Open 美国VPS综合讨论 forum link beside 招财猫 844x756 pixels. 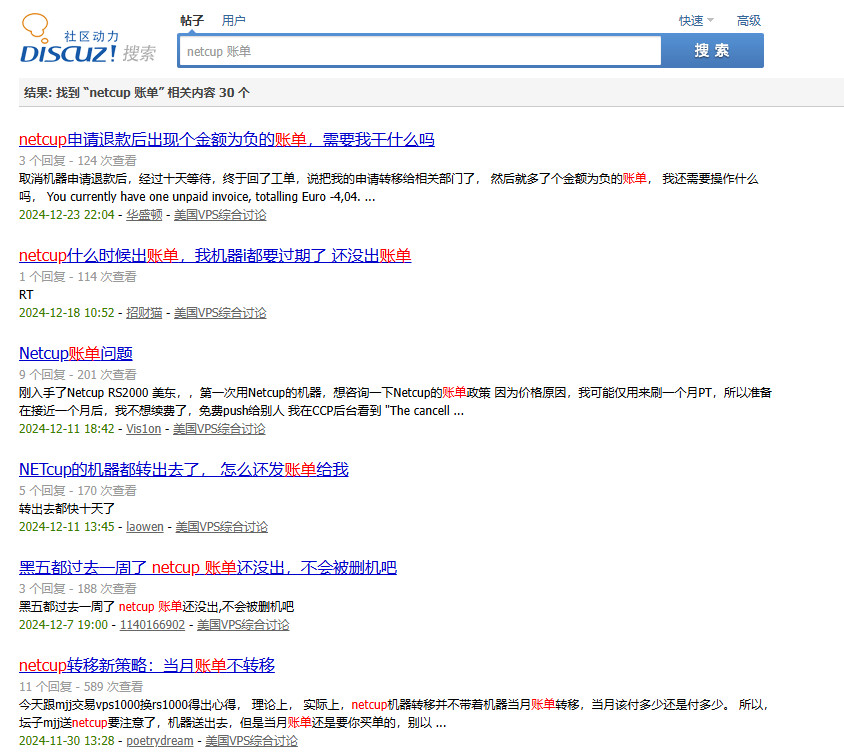220,313
